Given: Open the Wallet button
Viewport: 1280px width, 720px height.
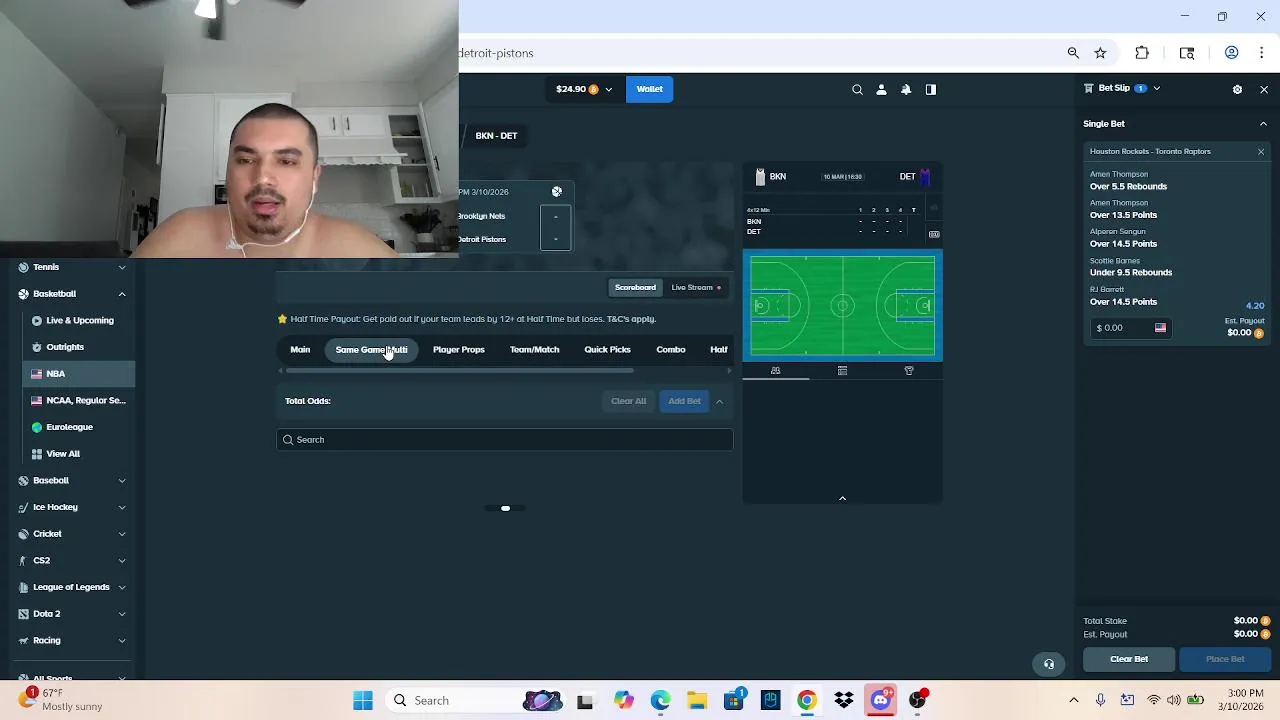Looking at the screenshot, I should 650,89.
